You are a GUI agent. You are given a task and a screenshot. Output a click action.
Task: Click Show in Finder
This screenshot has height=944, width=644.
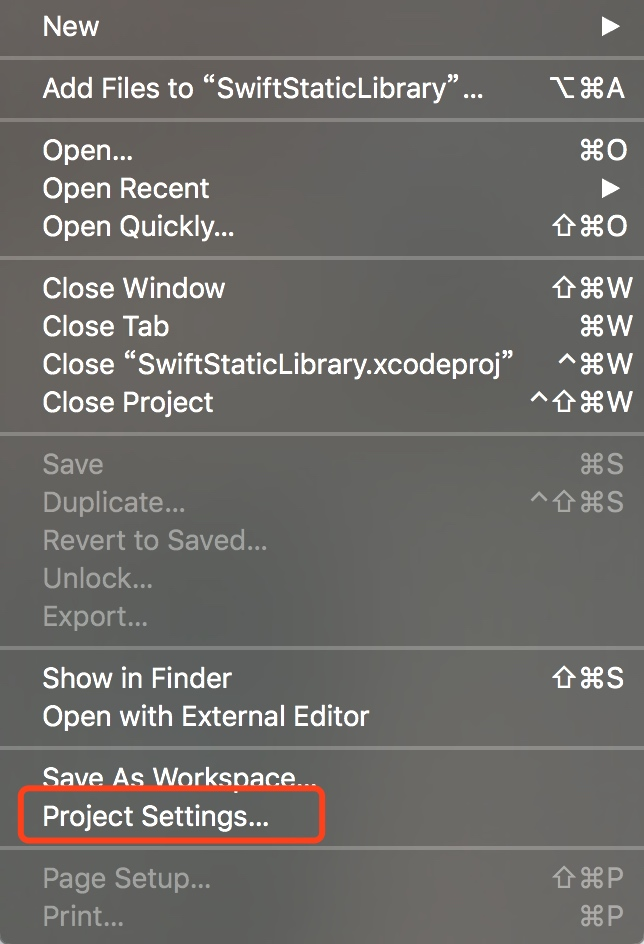[137, 678]
